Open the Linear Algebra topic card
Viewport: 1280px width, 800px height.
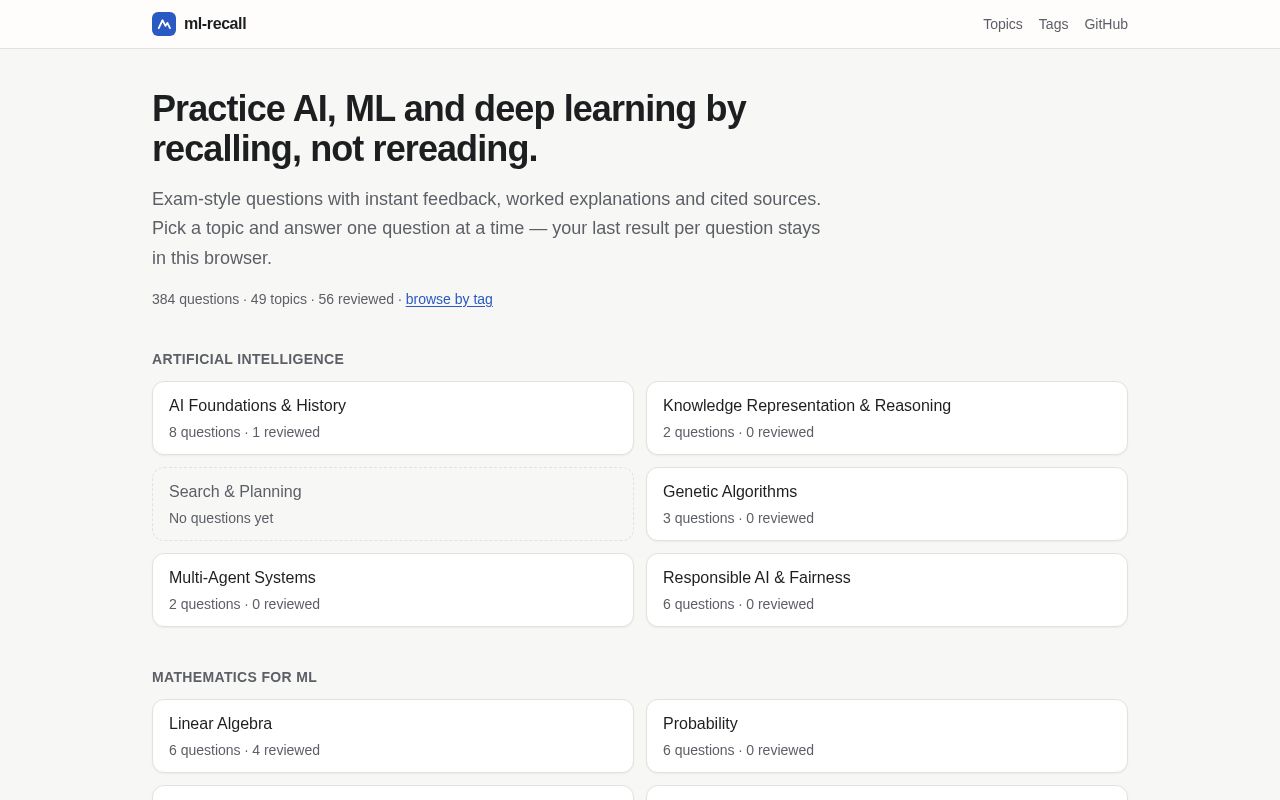[x=393, y=736]
